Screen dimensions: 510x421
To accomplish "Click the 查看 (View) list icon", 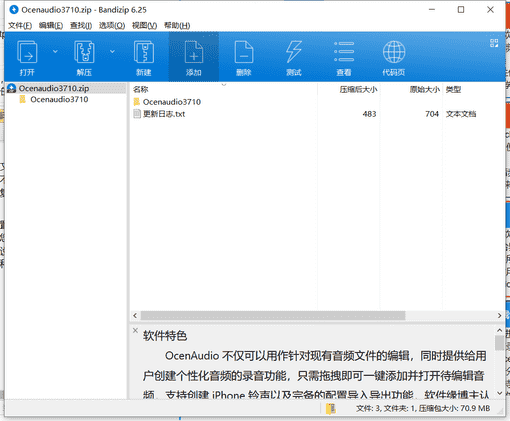I will (344, 52).
